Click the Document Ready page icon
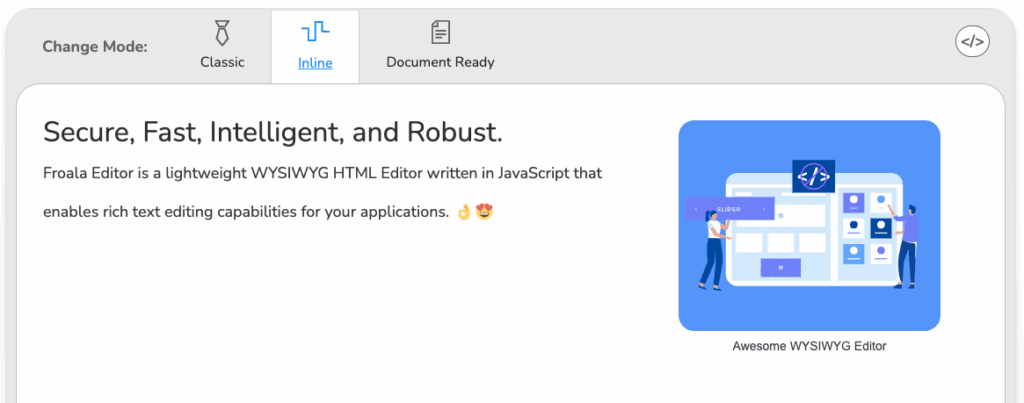Image resolution: width=1024 pixels, height=403 pixels. 440,33
